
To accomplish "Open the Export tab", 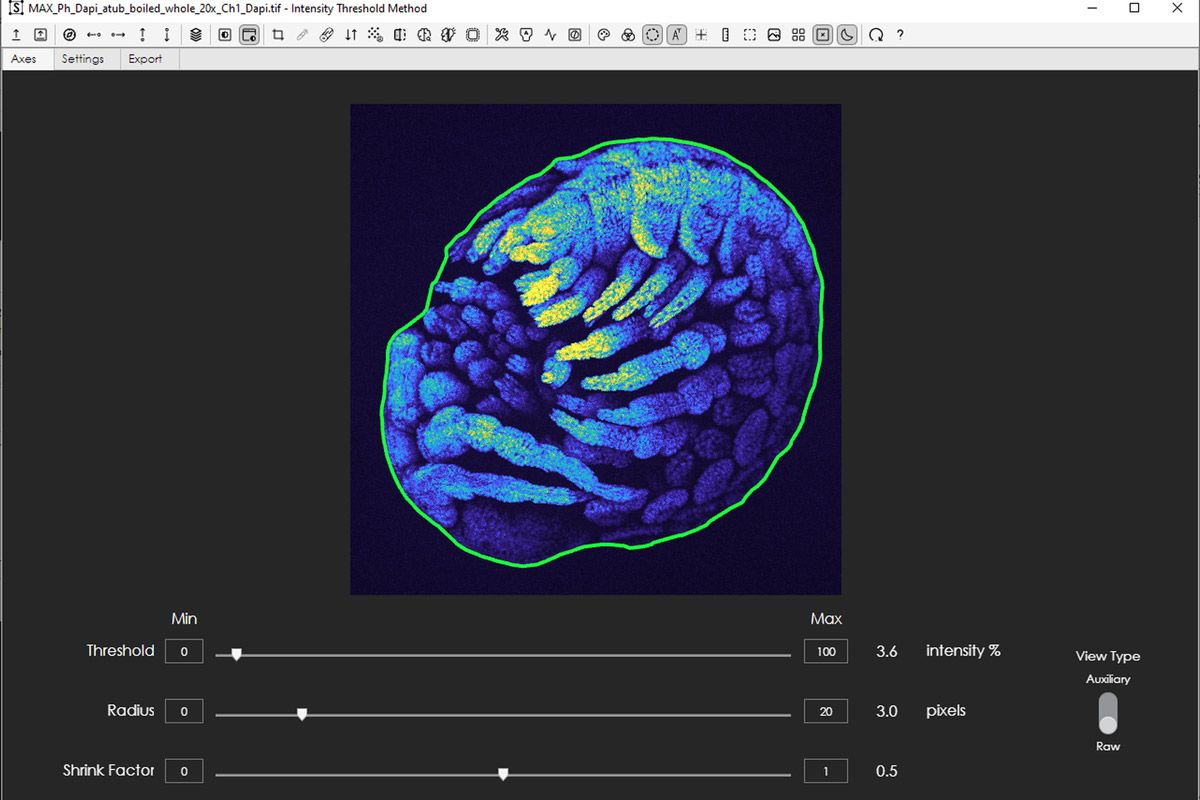I will click(146, 59).
